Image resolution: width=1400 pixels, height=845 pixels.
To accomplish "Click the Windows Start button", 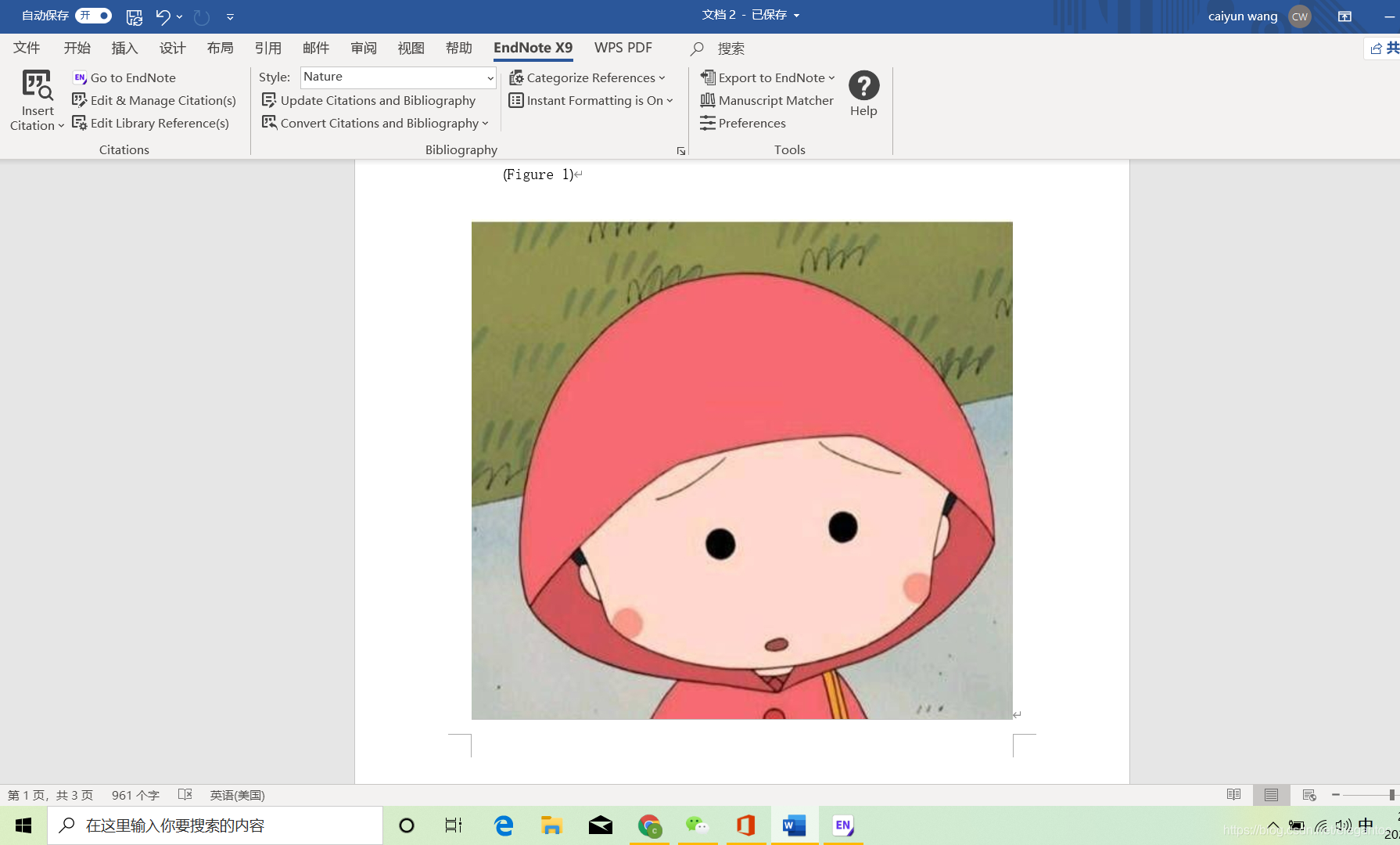I will tap(23, 825).
